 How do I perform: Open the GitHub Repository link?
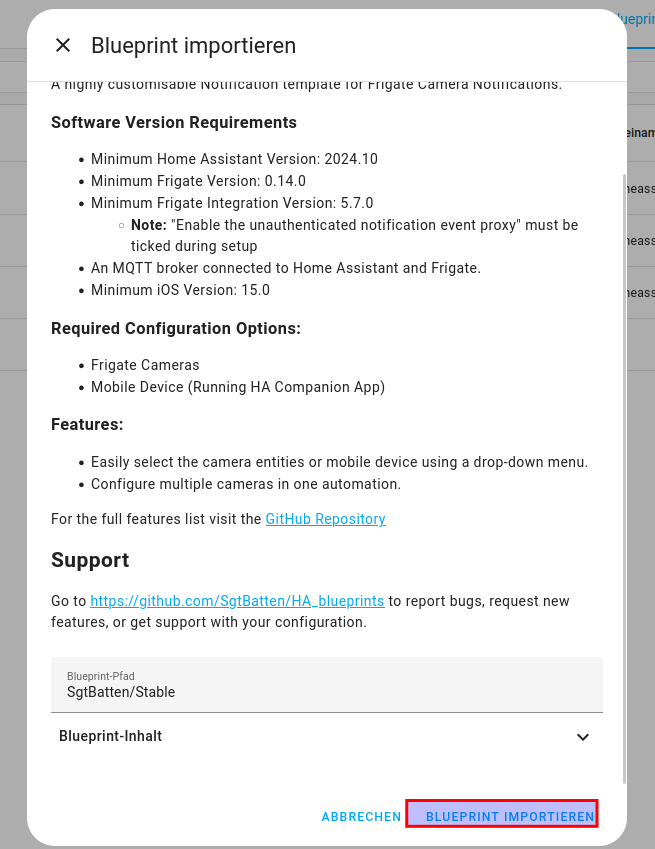(325, 519)
